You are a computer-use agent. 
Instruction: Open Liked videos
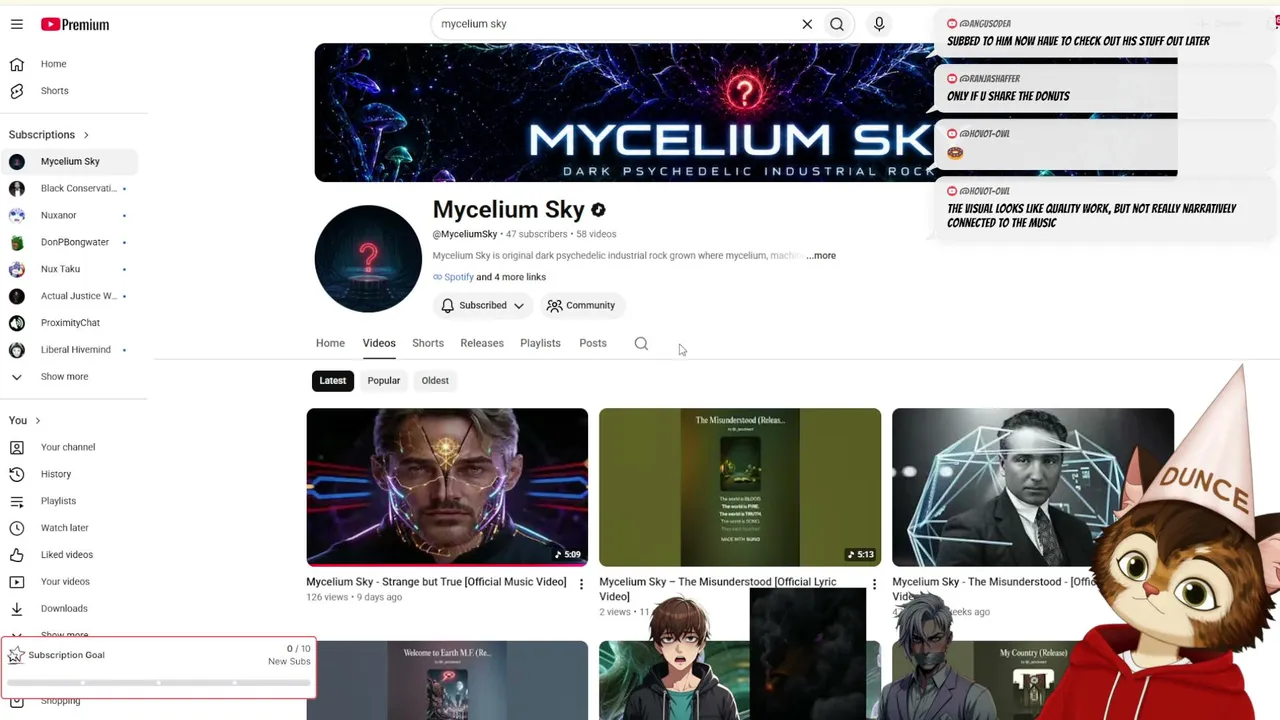tap(69, 555)
